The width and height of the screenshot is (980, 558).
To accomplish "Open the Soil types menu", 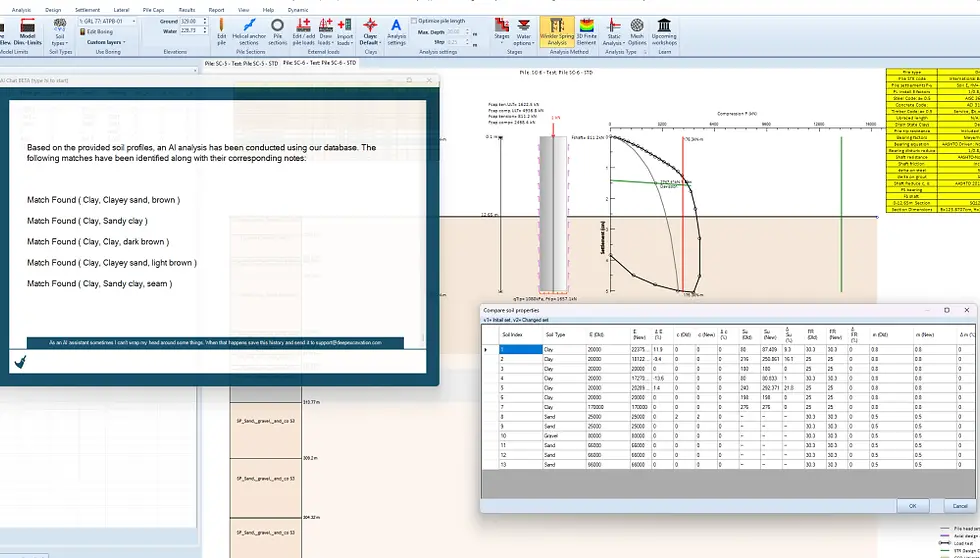I will pos(59,32).
